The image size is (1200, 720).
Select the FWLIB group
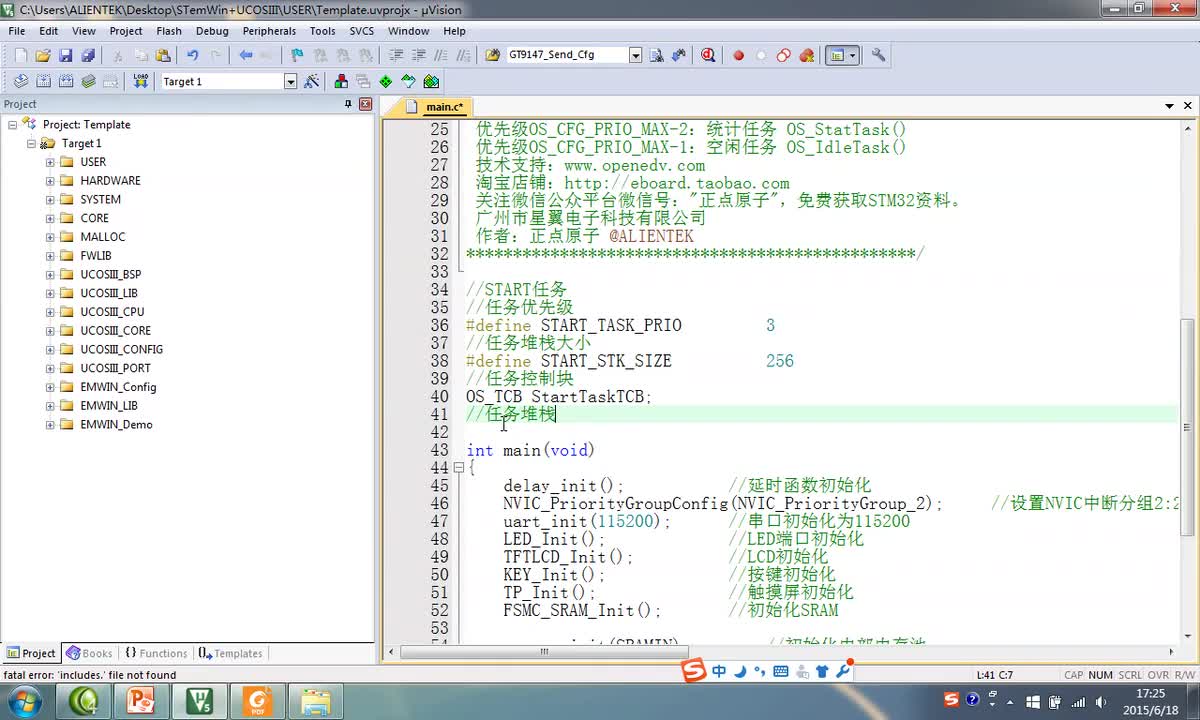[x=96, y=256]
